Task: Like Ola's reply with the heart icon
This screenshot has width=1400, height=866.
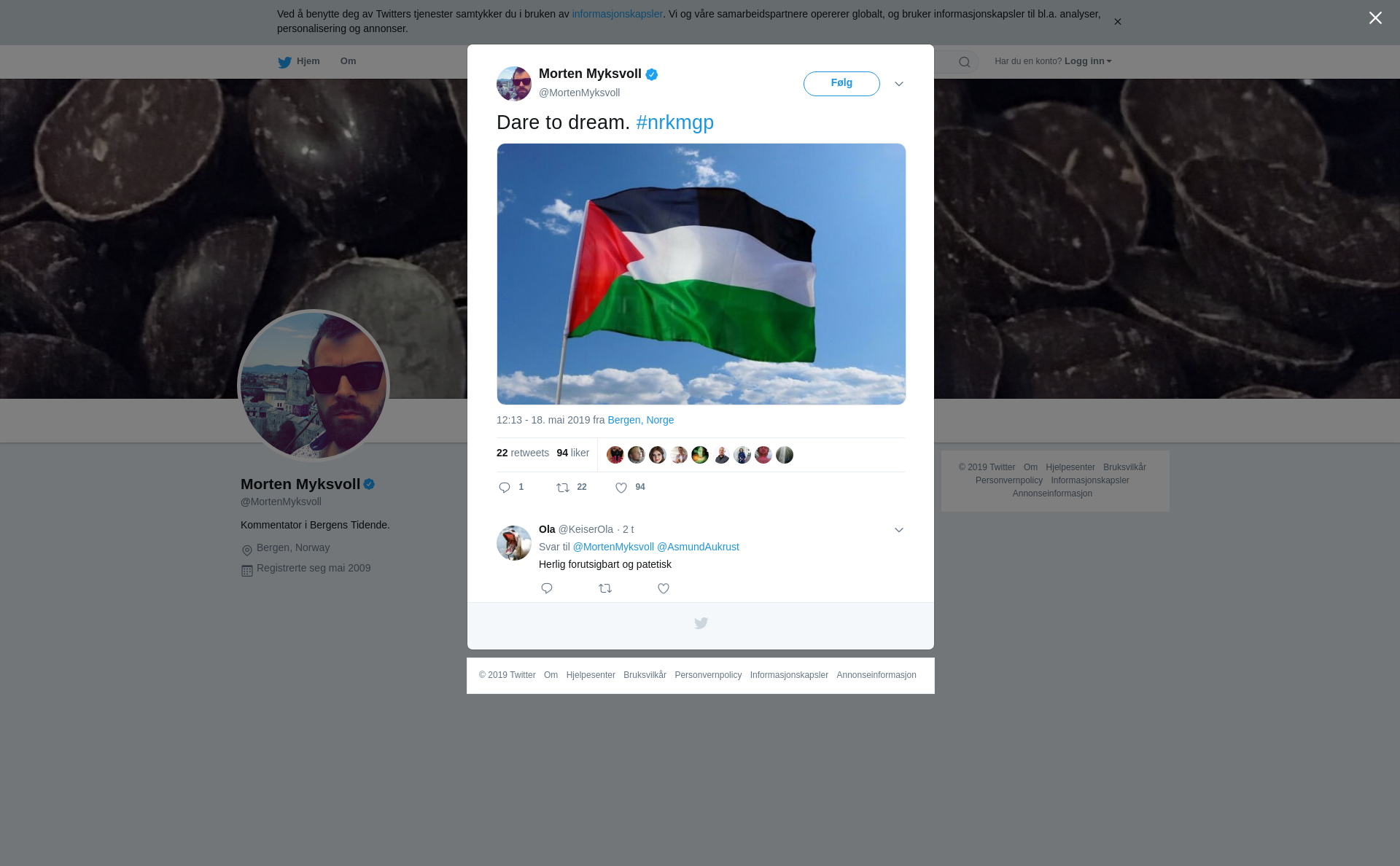Action: 664,588
